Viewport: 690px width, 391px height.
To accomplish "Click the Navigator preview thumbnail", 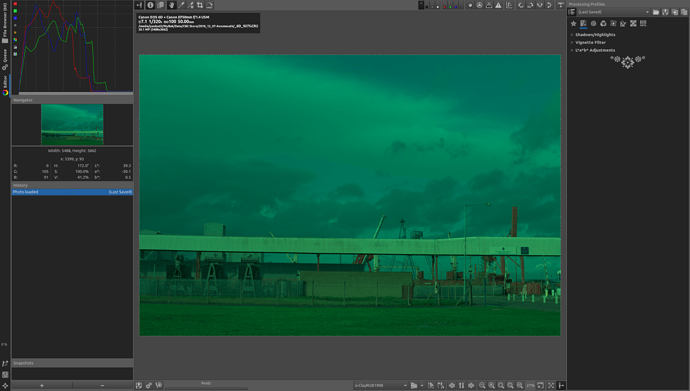I will (x=72, y=124).
